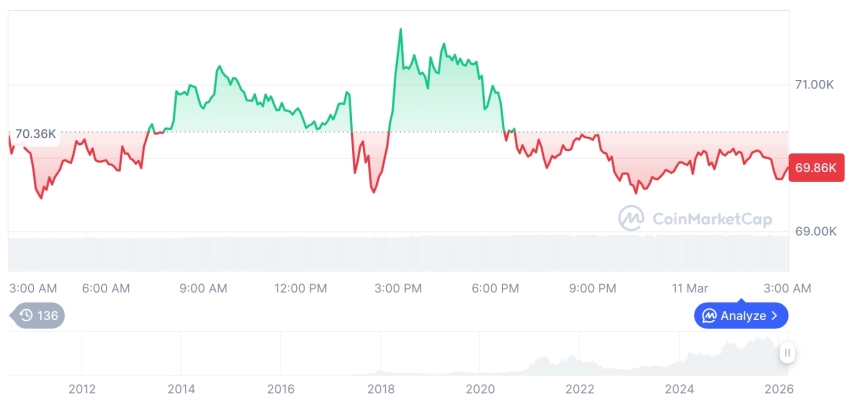Click the CoinMarketCap watermark text
Image resolution: width=860 pixels, height=401 pixels.
tap(712, 218)
